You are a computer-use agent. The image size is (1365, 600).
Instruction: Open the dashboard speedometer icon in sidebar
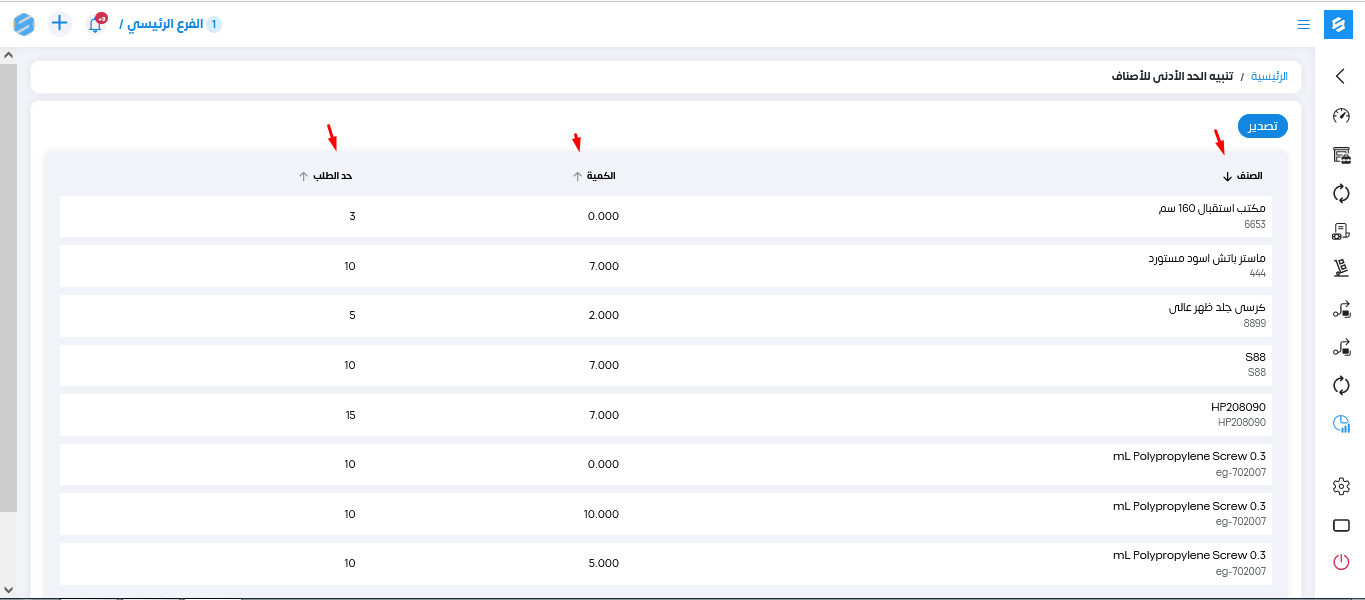click(1341, 116)
